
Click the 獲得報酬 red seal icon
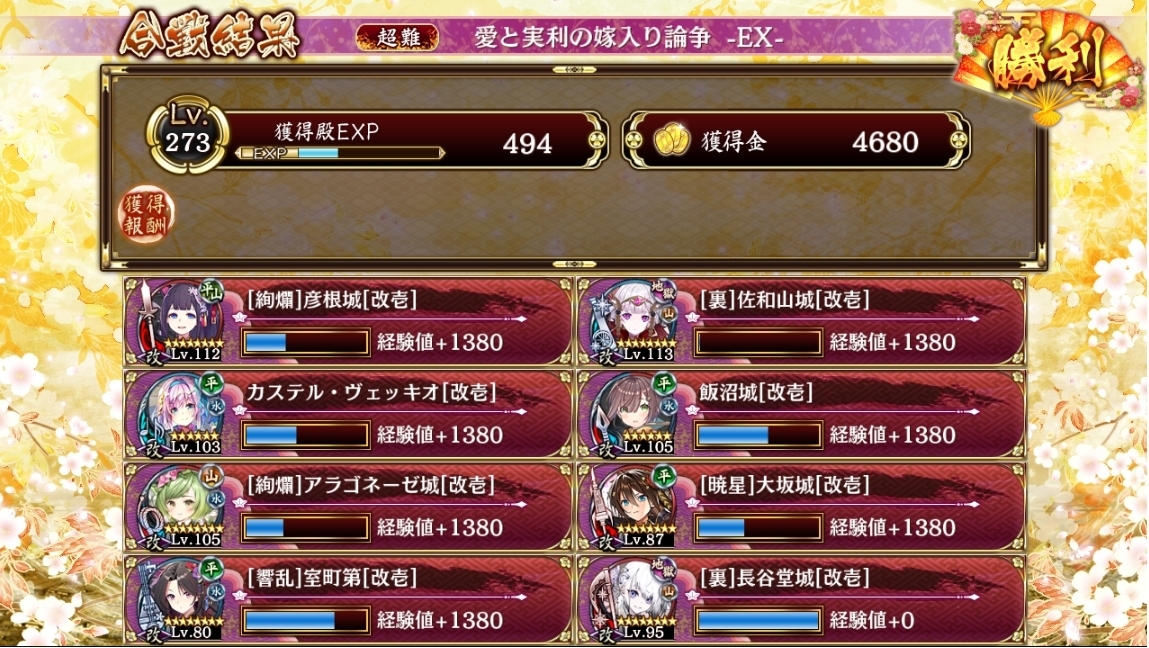pyautogui.click(x=146, y=215)
